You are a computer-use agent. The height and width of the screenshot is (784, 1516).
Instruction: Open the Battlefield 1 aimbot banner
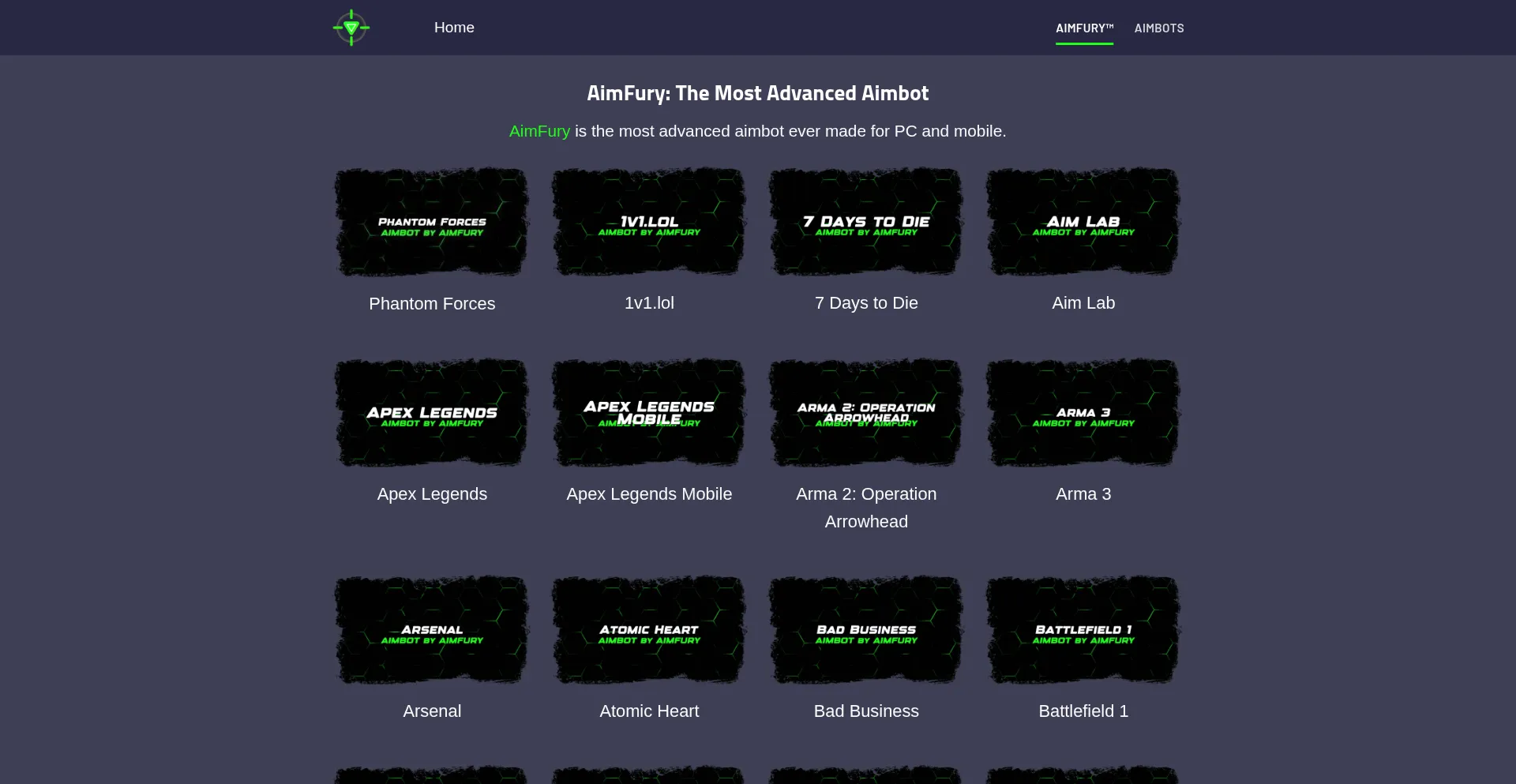(x=1083, y=630)
